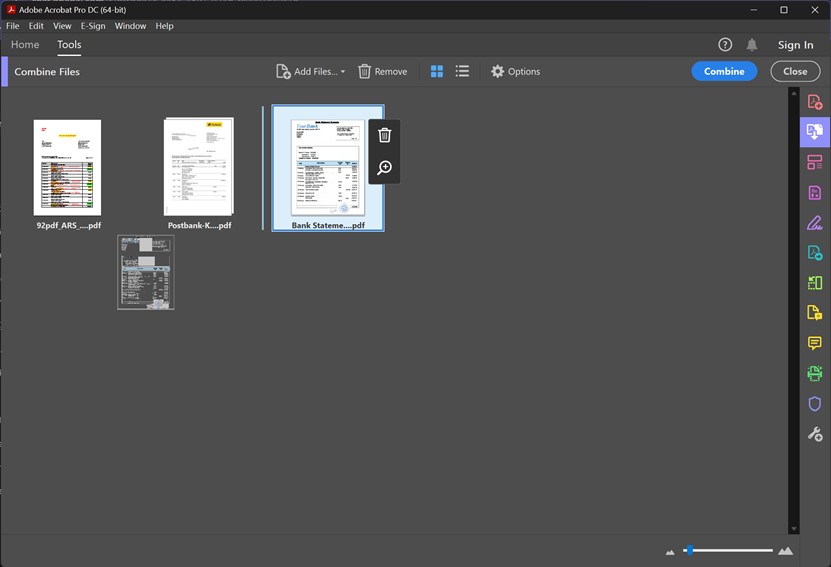The width and height of the screenshot is (831, 567).
Task: Open the pink Edit PDF layout icon
Action: click(815, 162)
